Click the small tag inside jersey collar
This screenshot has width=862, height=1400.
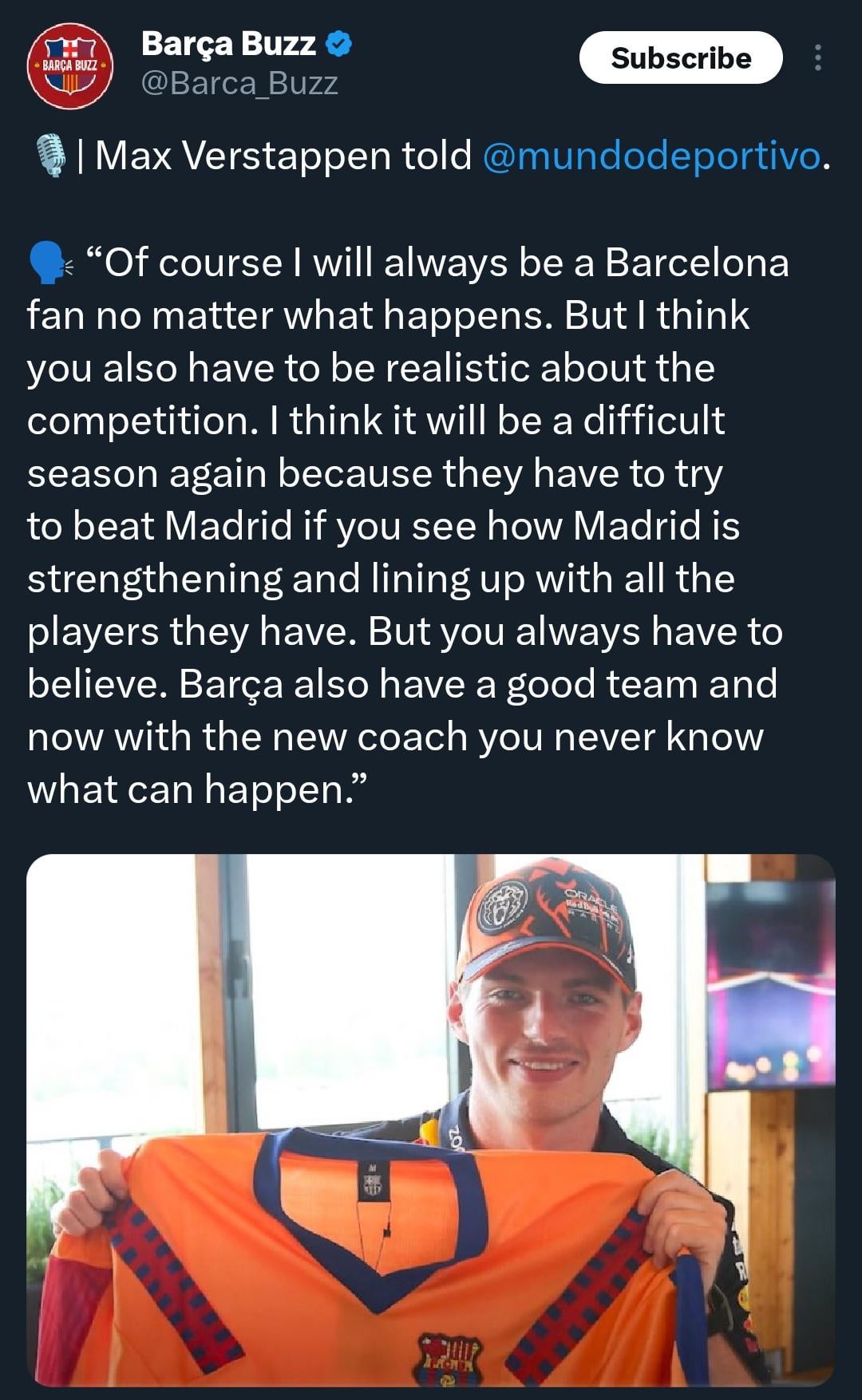[x=372, y=1181]
